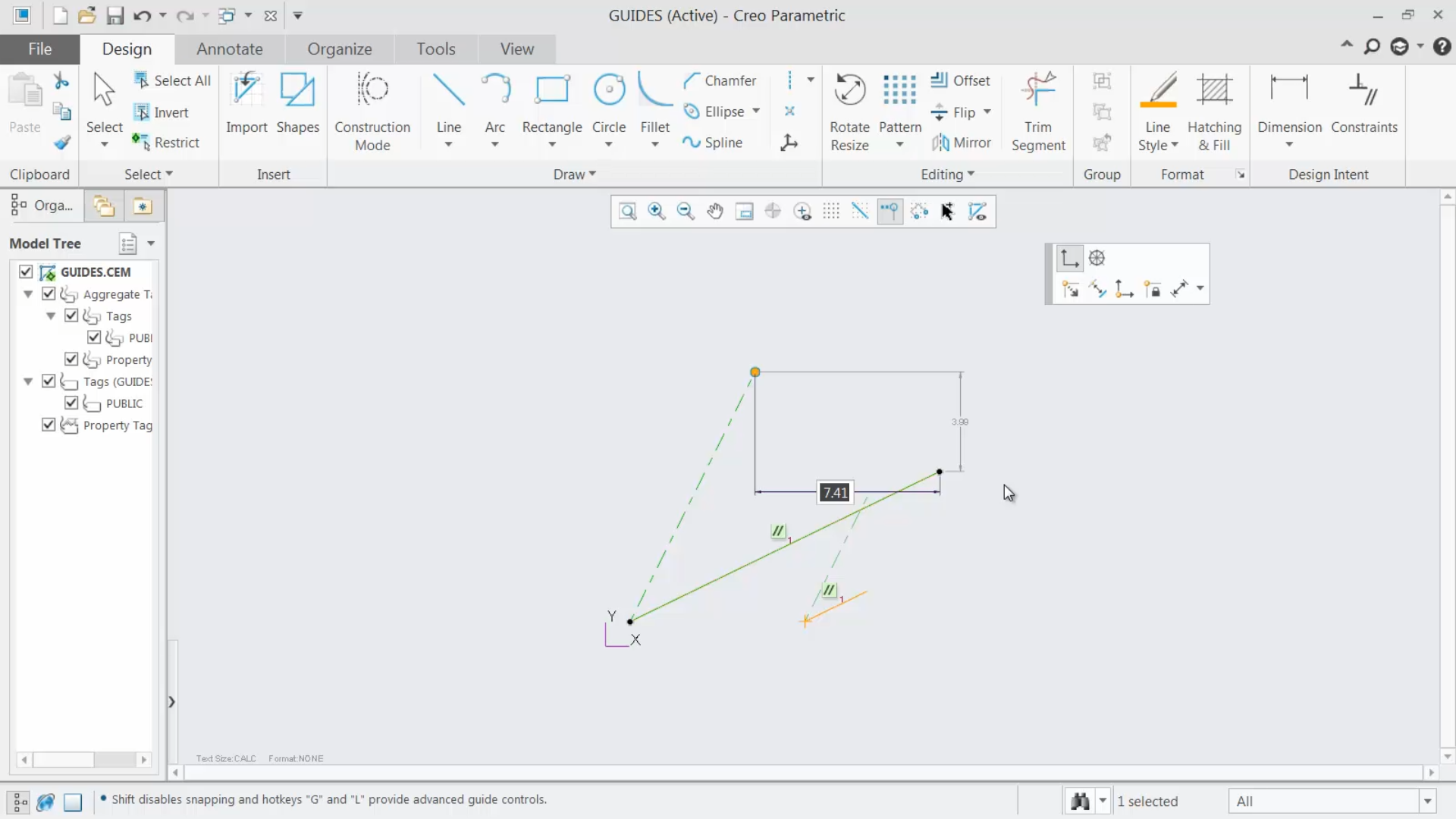Toggle the Tags (GUIDE) checkbox
This screenshot has height=819, width=1456.
49,381
